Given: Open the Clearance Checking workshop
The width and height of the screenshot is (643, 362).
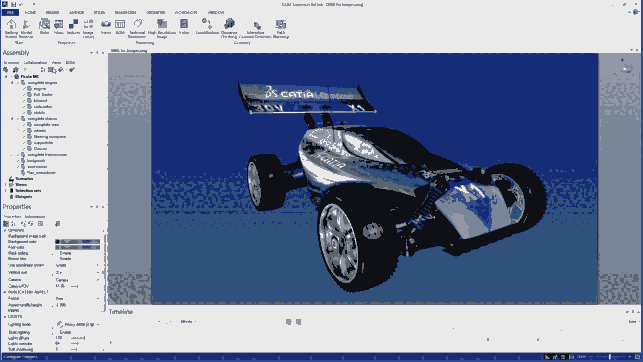Looking at the screenshot, I should click(229, 28).
